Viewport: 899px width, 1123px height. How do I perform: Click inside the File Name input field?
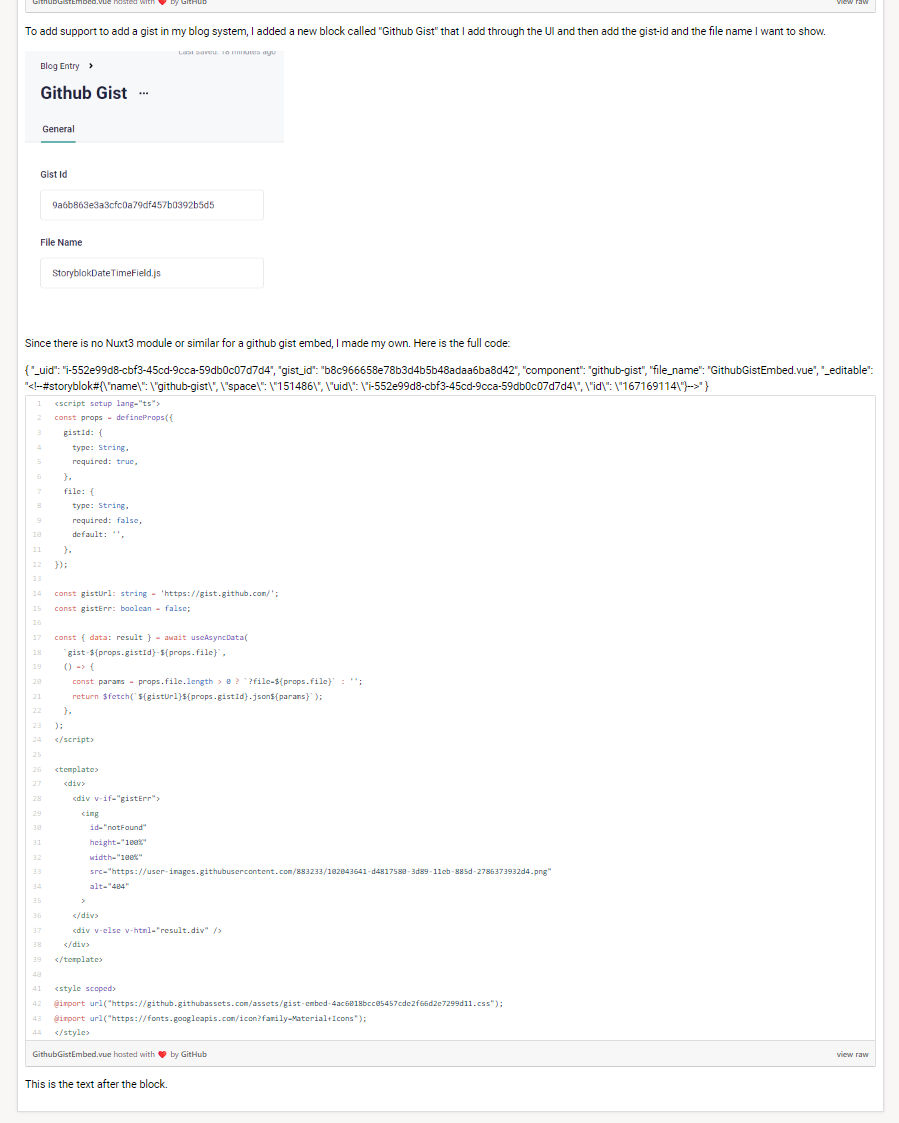pos(151,272)
